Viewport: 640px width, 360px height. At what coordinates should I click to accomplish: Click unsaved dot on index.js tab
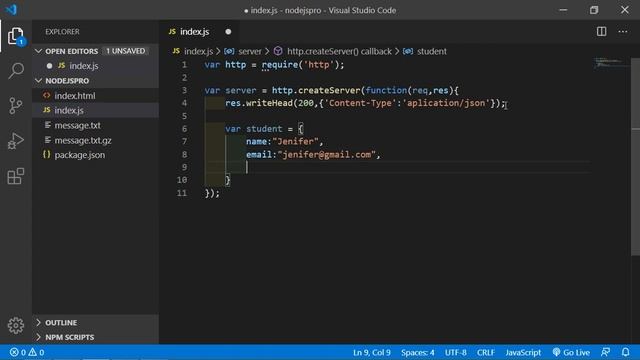[x=228, y=31]
